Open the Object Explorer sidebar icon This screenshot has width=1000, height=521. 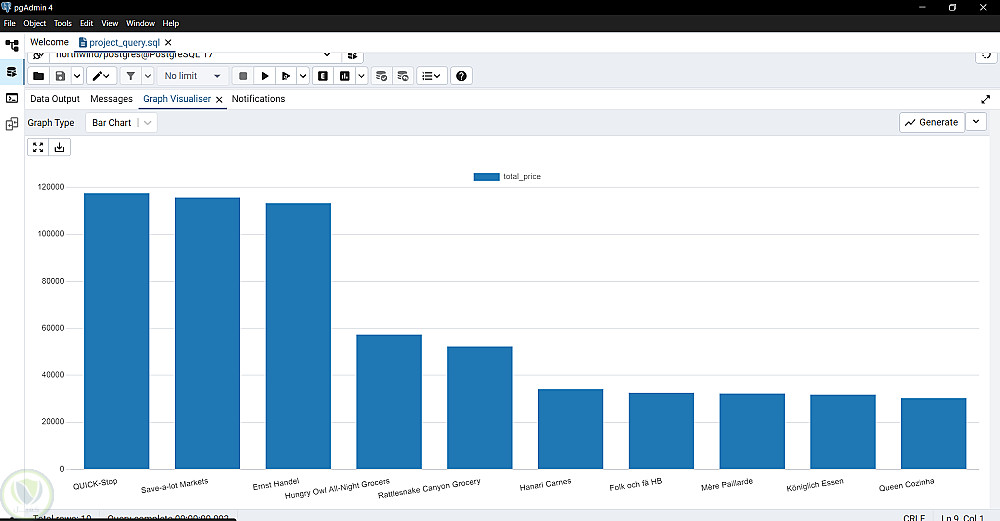click(x=11, y=46)
